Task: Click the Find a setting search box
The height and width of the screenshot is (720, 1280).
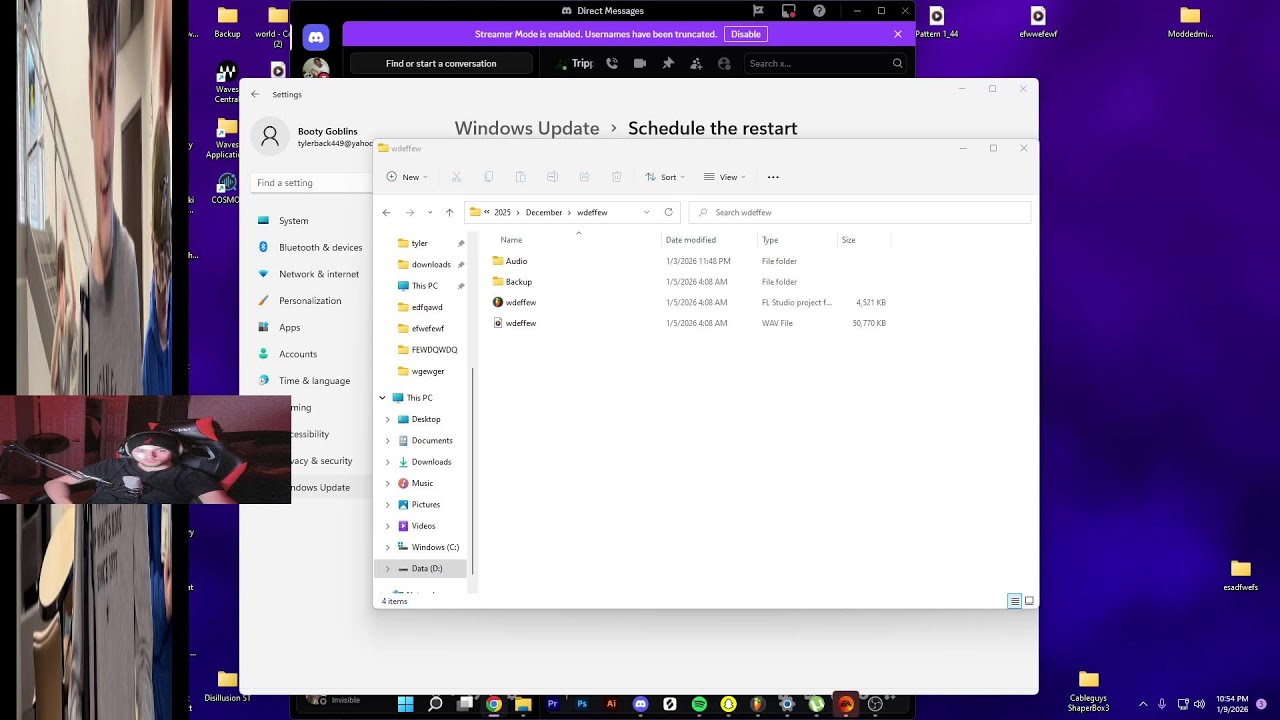Action: (312, 183)
